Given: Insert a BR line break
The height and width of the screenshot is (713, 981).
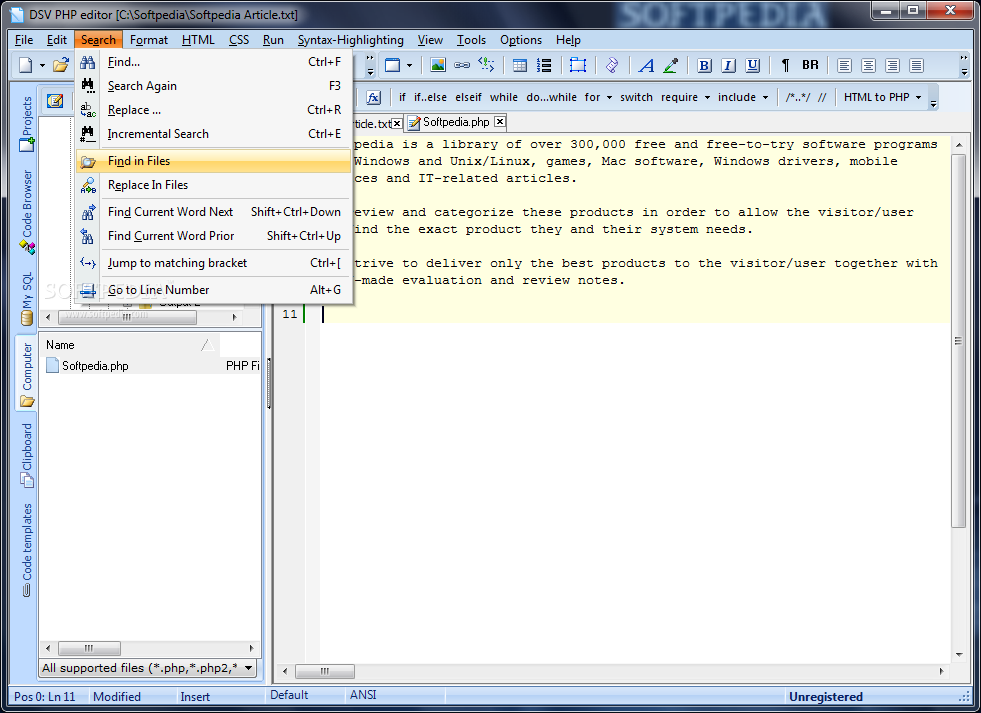Looking at the screenshot, I should point(810,65).
